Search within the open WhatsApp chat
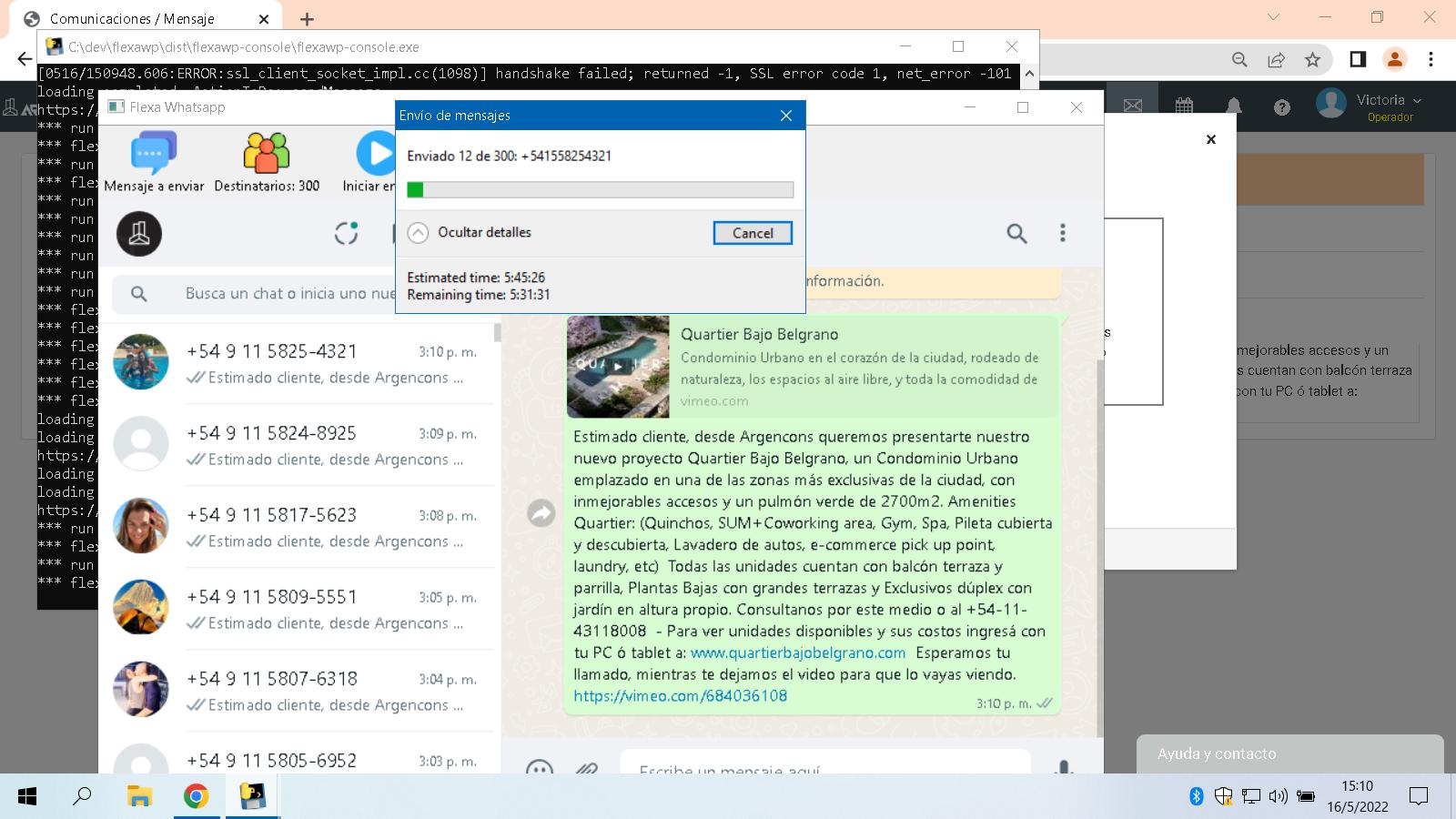 tap(1016, 234)
